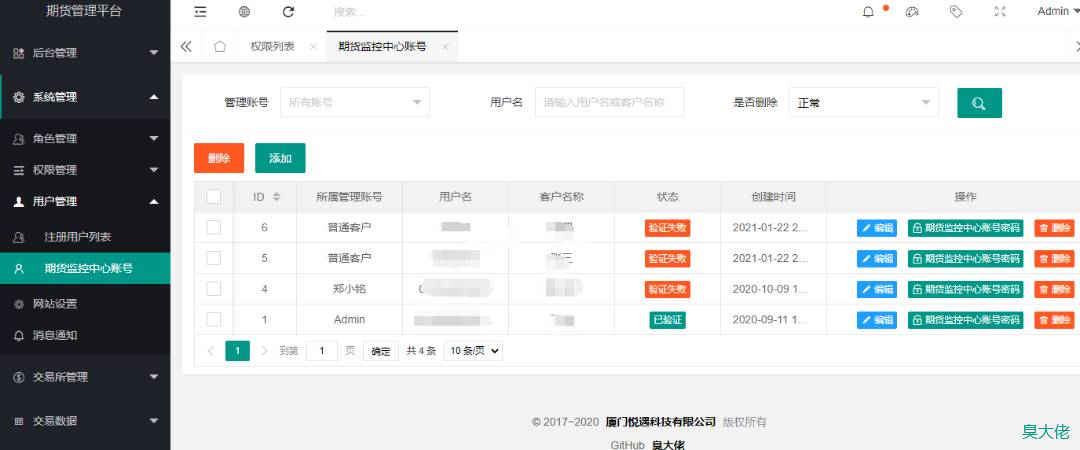
Task: Click the 已验证 status badge
Action: (x=667, y=320)
